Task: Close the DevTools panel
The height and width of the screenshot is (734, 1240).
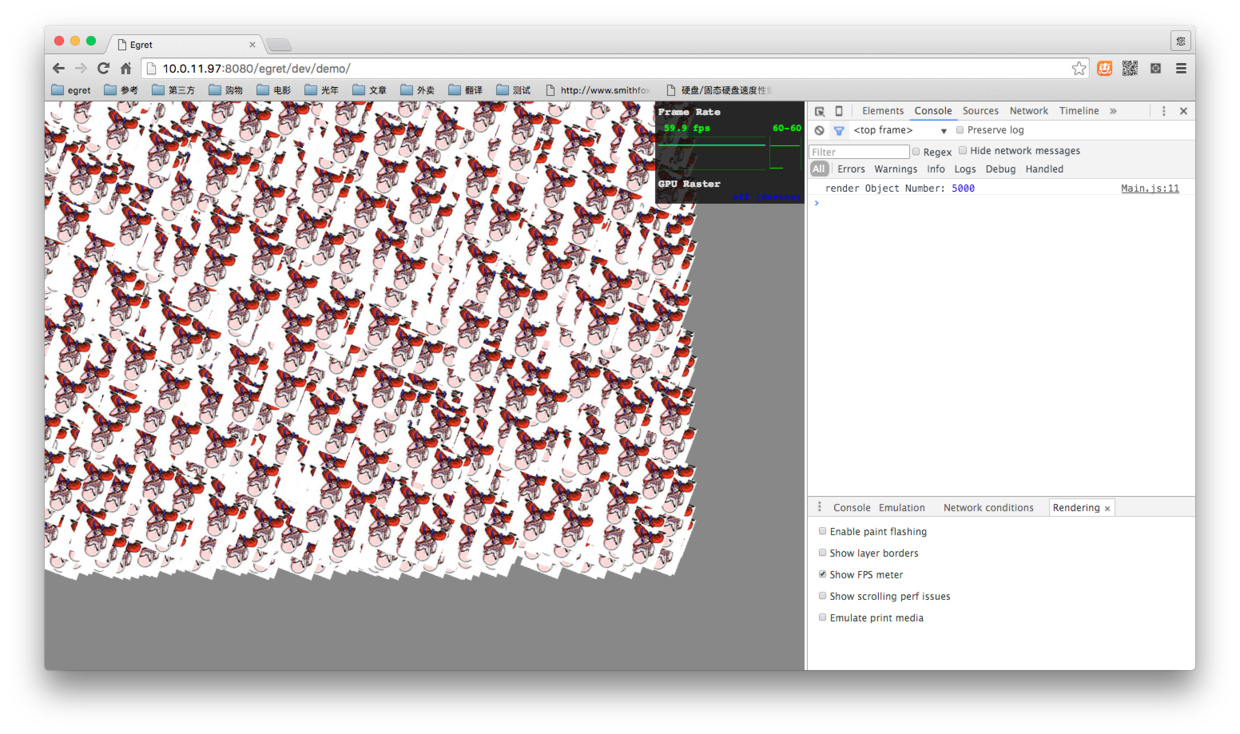Action: coord(1183,111)
